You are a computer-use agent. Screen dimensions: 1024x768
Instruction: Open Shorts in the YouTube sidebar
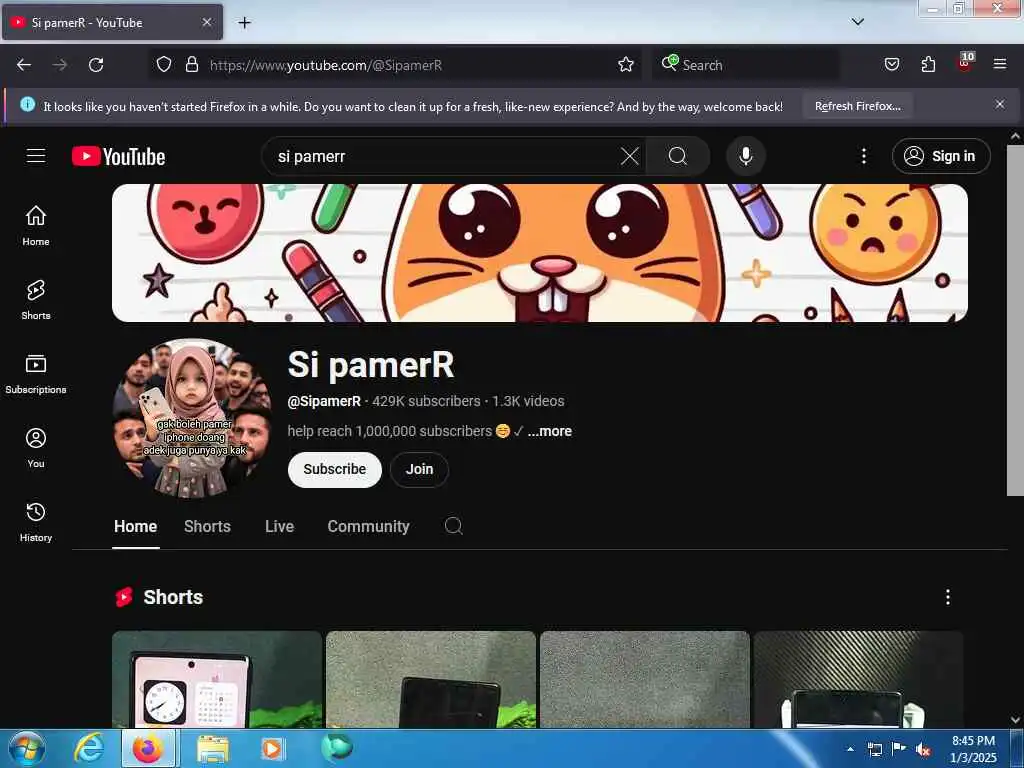[x=36, y=300]
